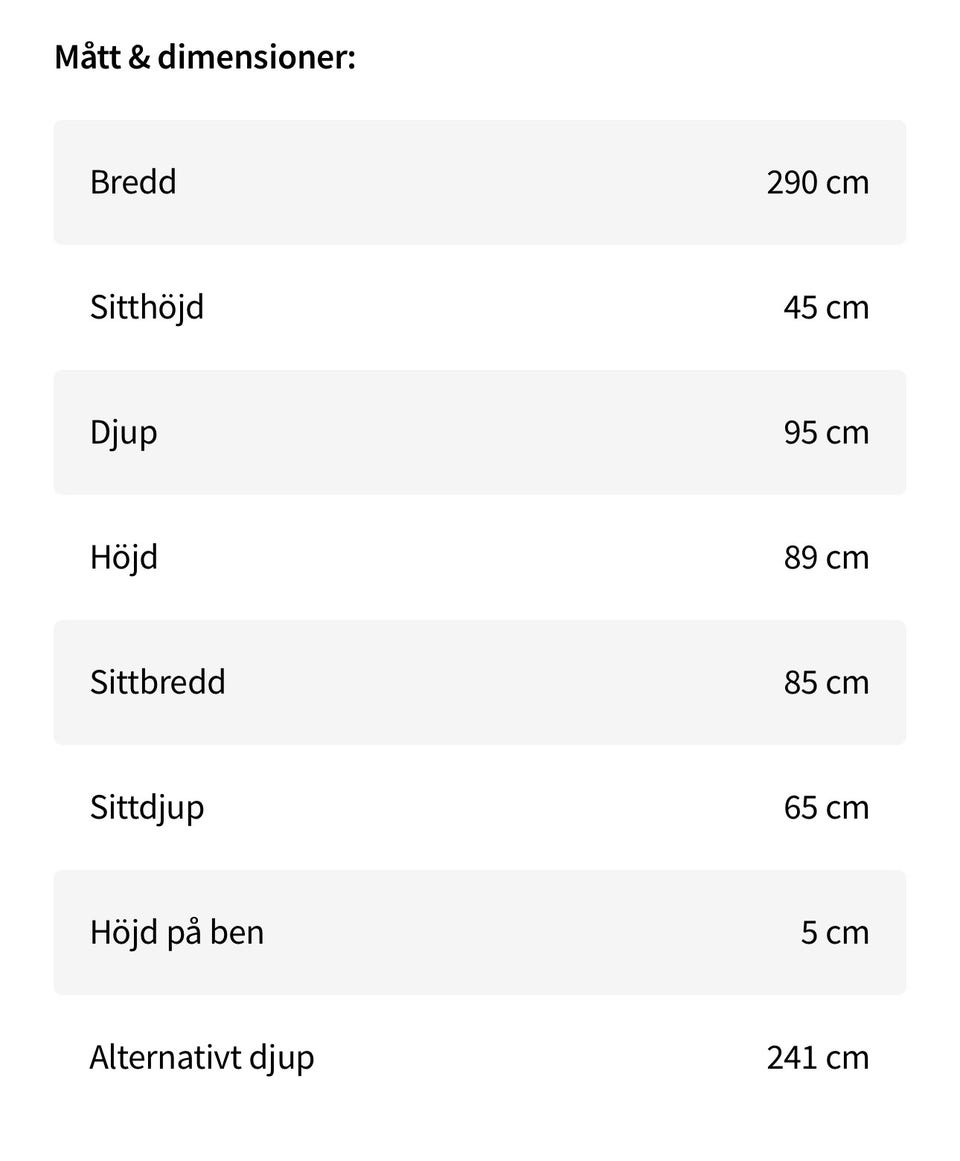The width and height of the screenshot is (960, 1161).
Task: Select the standalone 'Höjd' label
Action: pos(124,557)
